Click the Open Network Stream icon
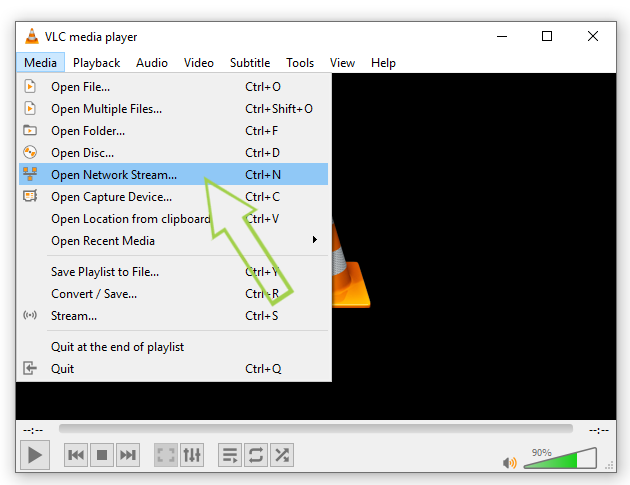 pos(30,174)
